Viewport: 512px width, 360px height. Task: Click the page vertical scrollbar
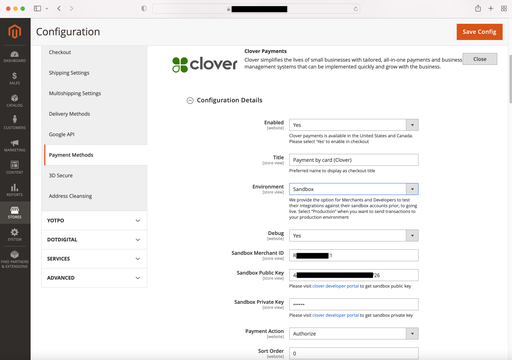[x=510, y=79]
